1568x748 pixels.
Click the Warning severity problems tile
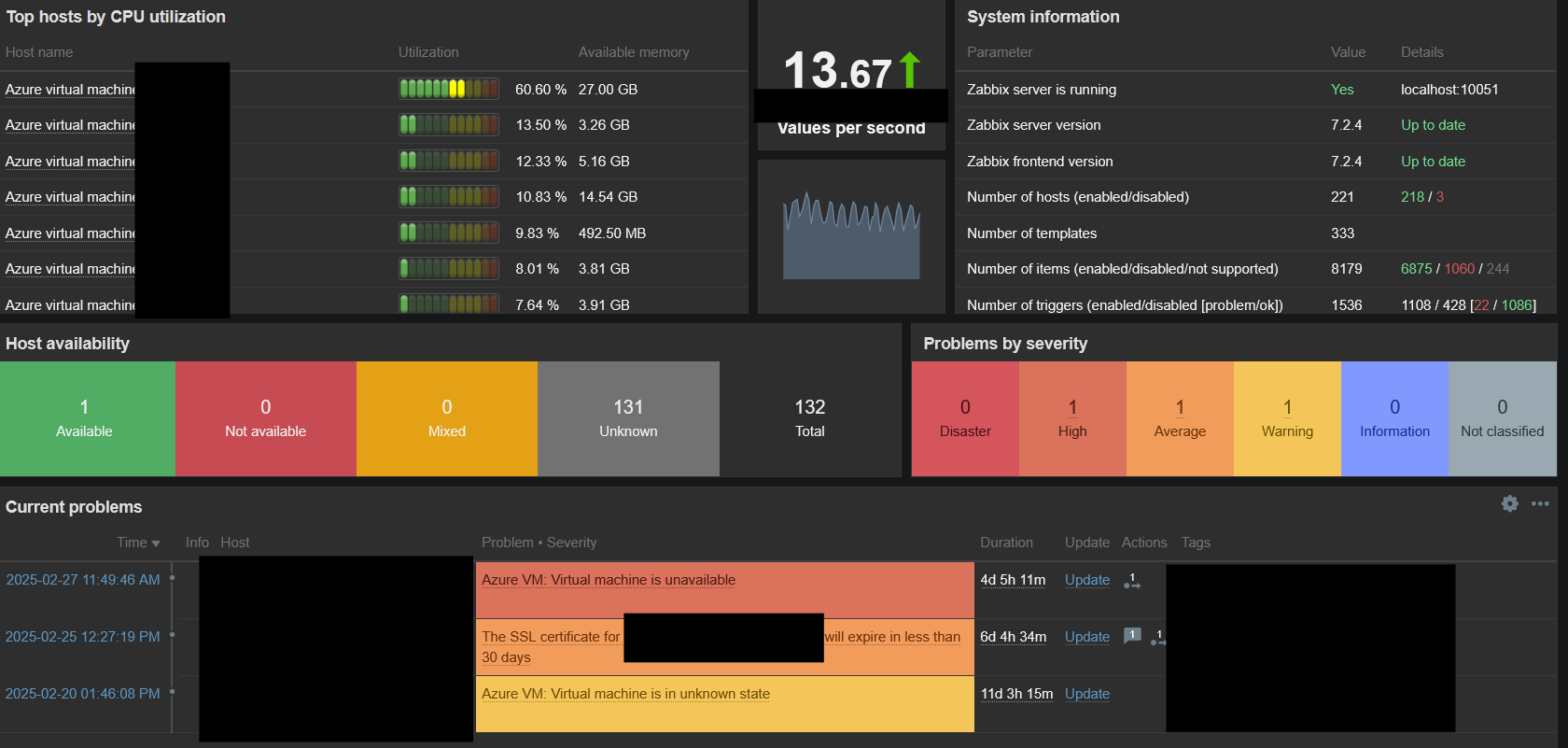tap(1287, 419)
